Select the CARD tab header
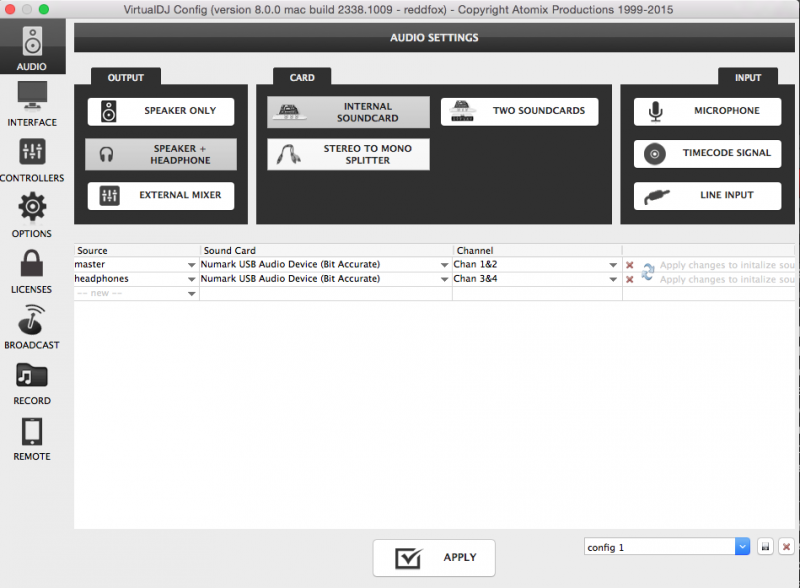This screenshot has width=800, height=588. point(302,77)
